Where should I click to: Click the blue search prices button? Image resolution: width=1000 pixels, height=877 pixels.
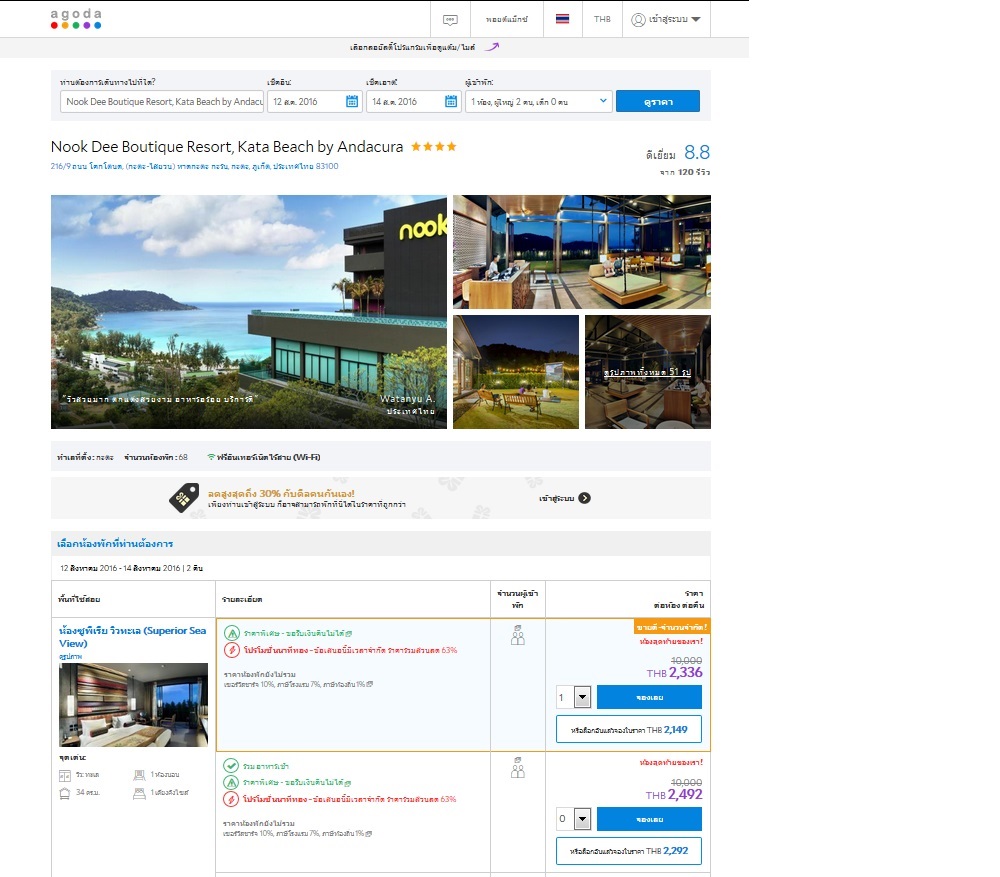[x=657, y=101]
